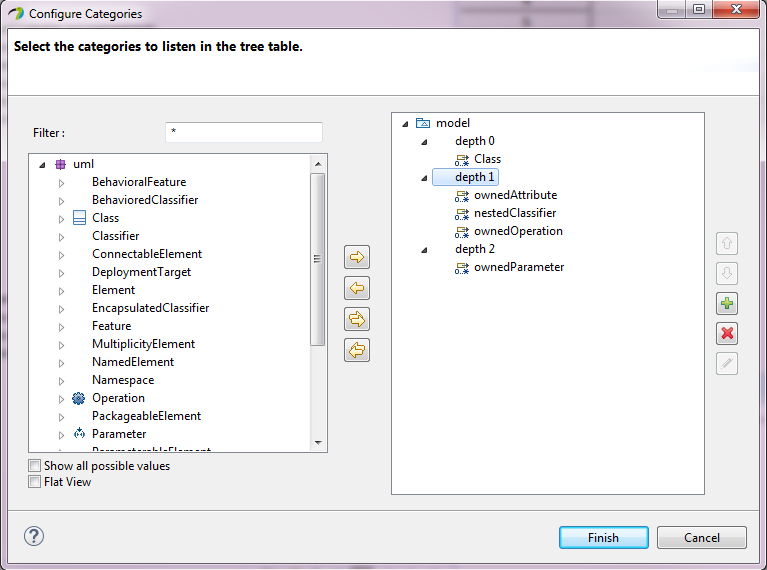The height and width of the screenshot is (570, 767).
Task: Click the ownedOperation reference icon
Action: point(462,231)
